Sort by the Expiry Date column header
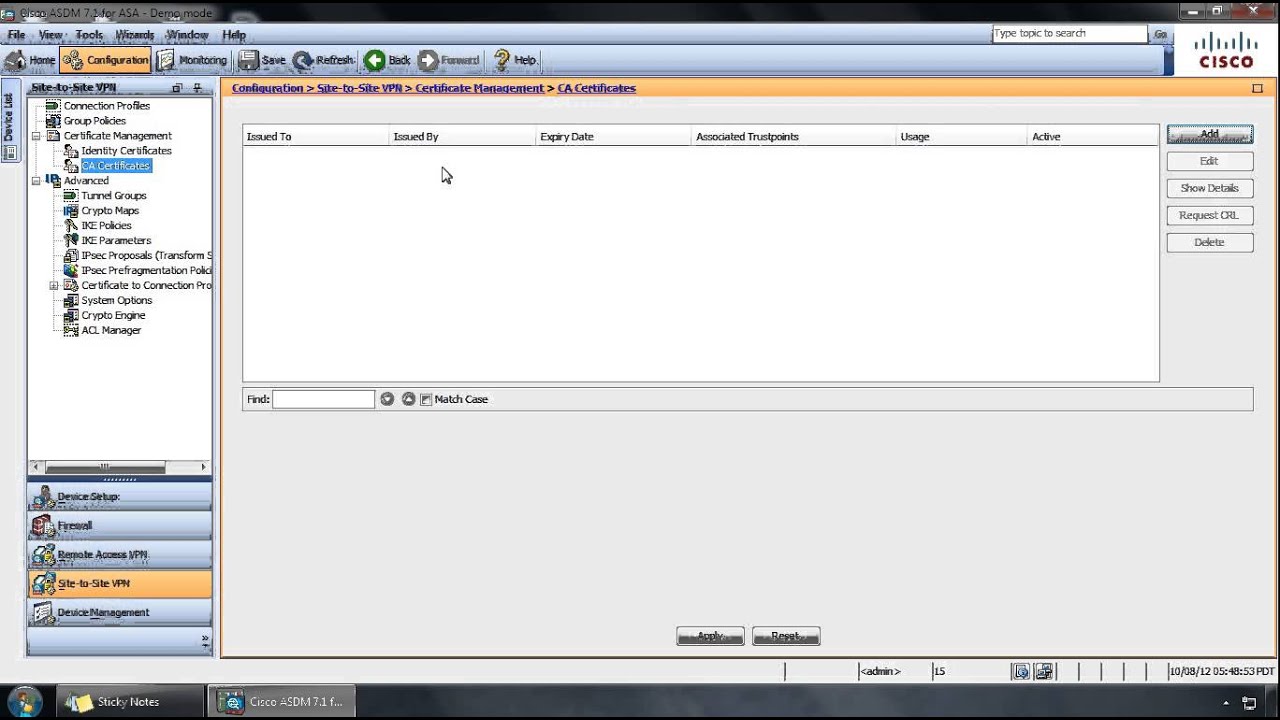 pos(613,137)
